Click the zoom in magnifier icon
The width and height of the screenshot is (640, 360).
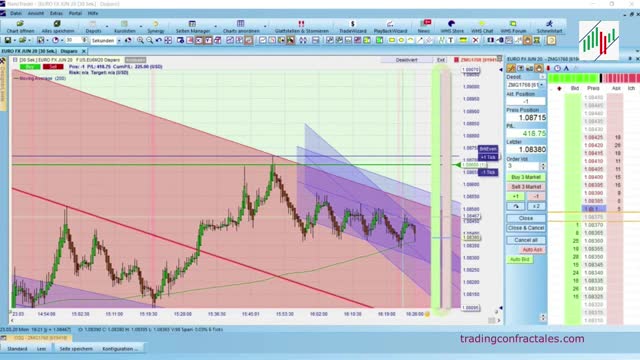coord(140,40)
